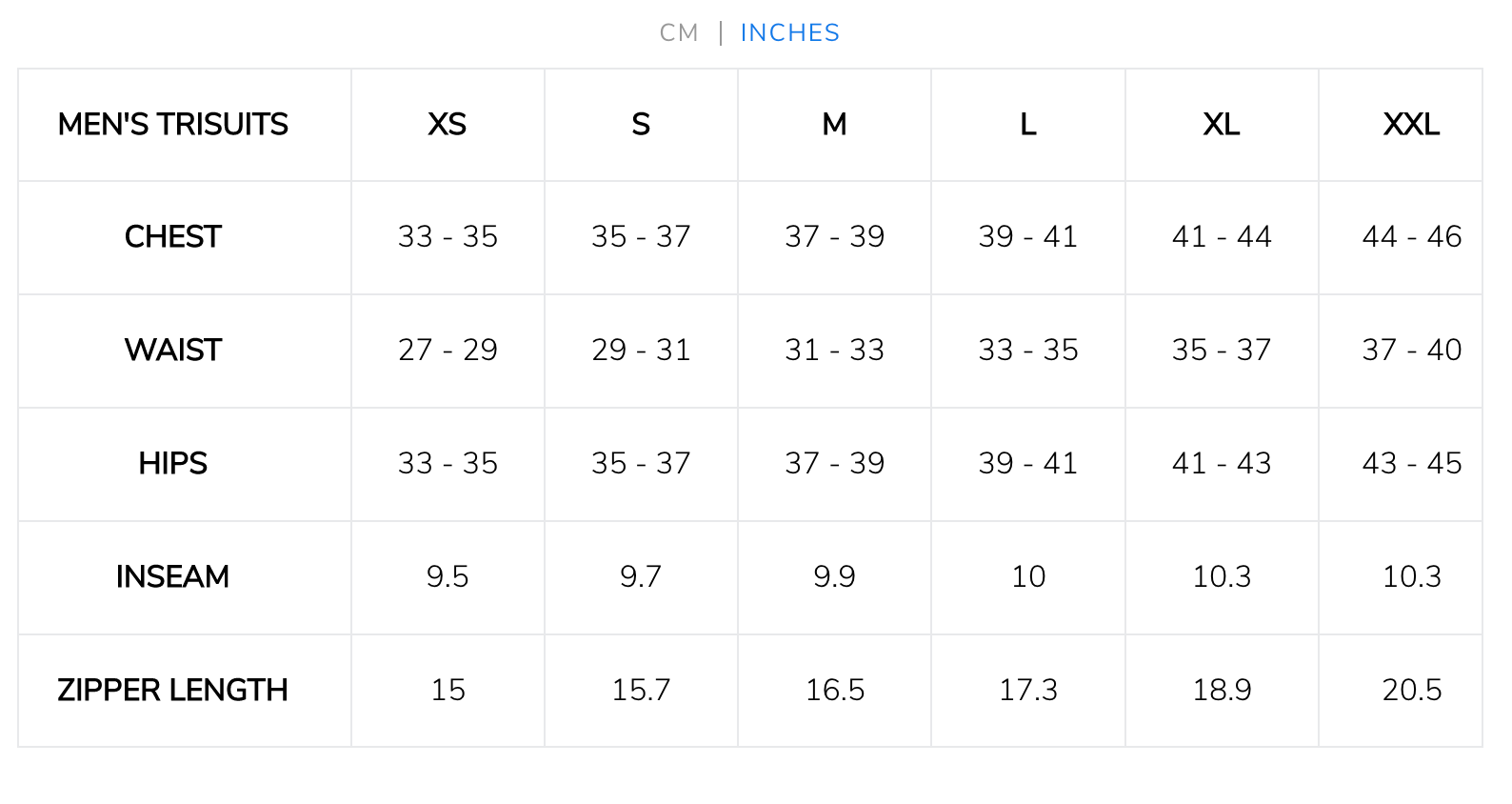Select the INCHES unit option
Image resolution: width=1512 pixels, height=804 pixels.
pyautogui.click(x=790, y=33)
